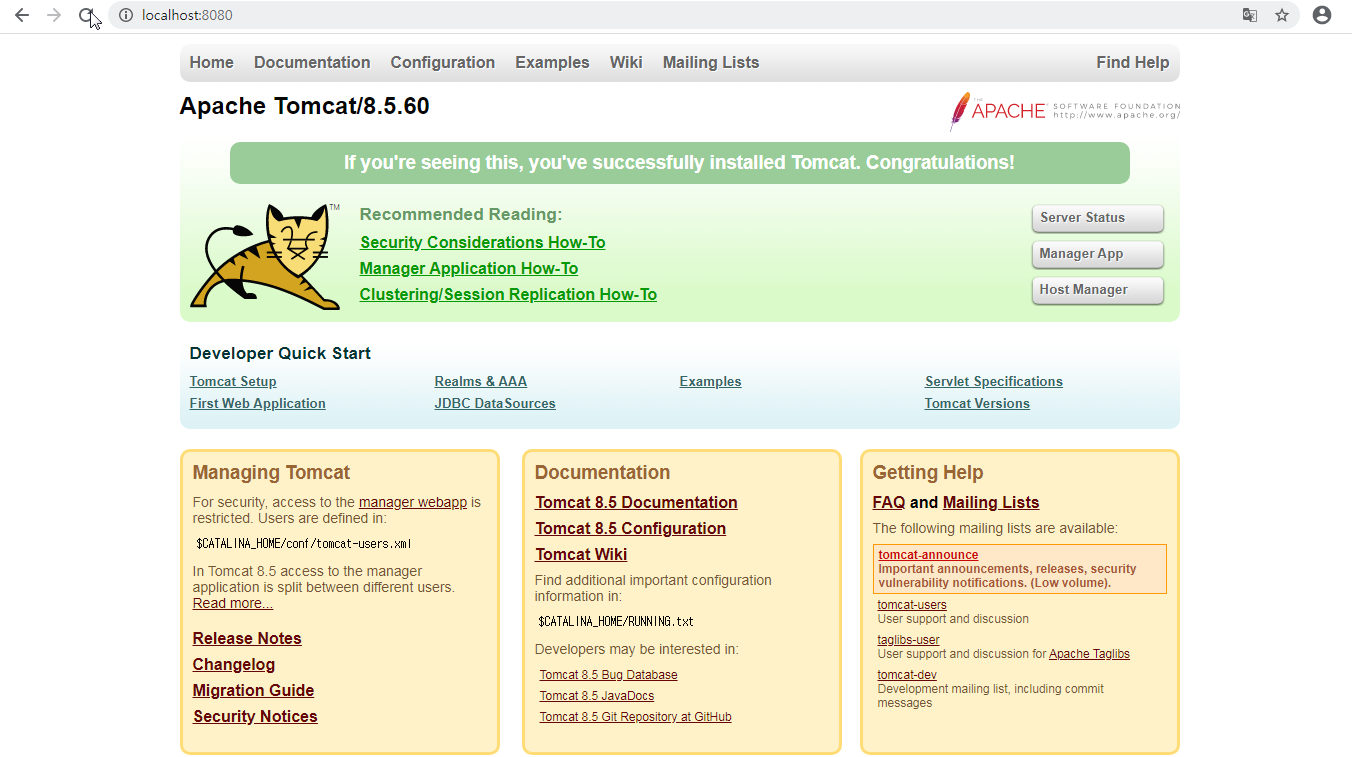
Task: Click the browser back arrow
Action: pos(22,15)
